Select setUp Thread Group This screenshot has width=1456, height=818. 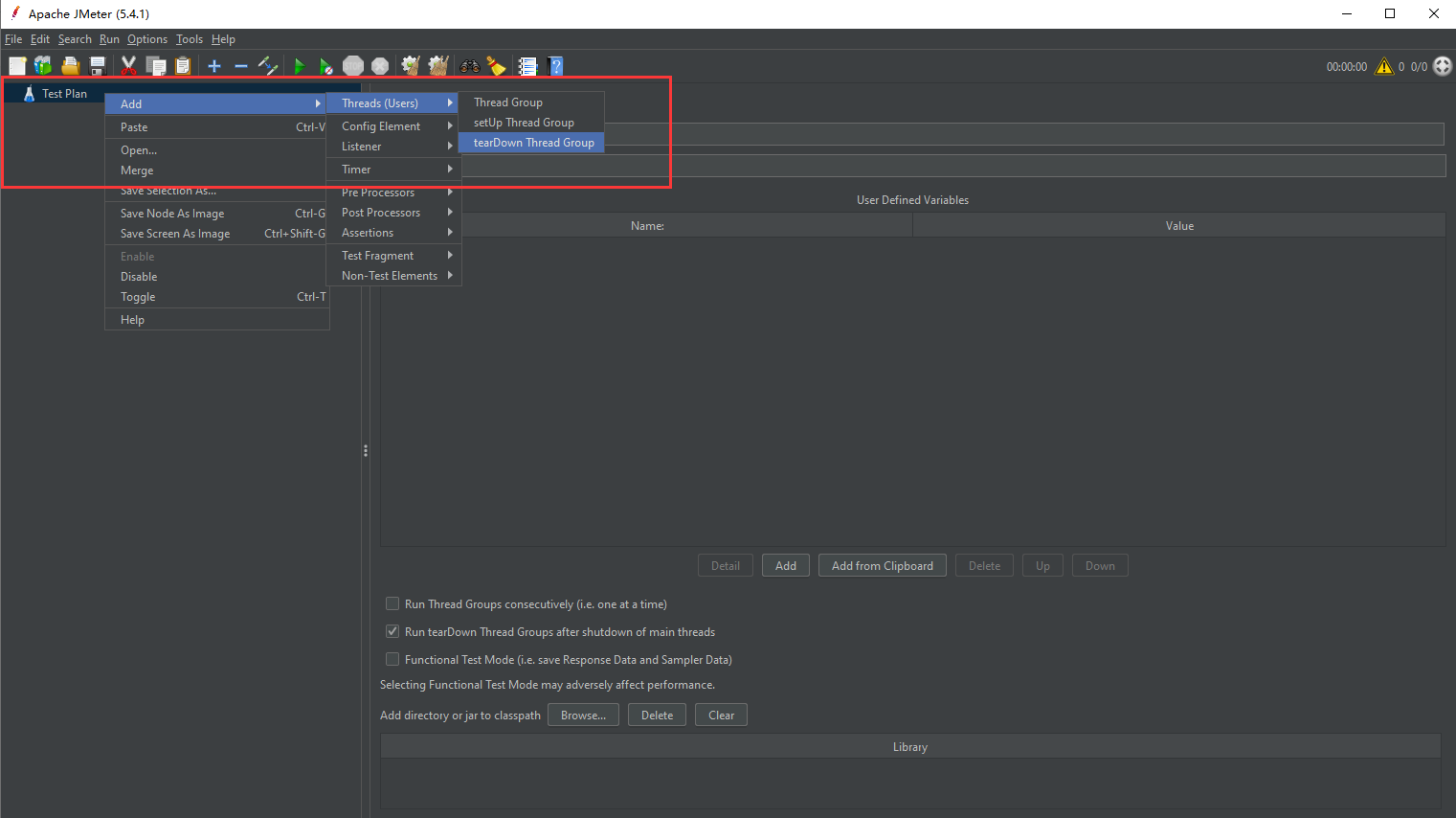point(531,122)
